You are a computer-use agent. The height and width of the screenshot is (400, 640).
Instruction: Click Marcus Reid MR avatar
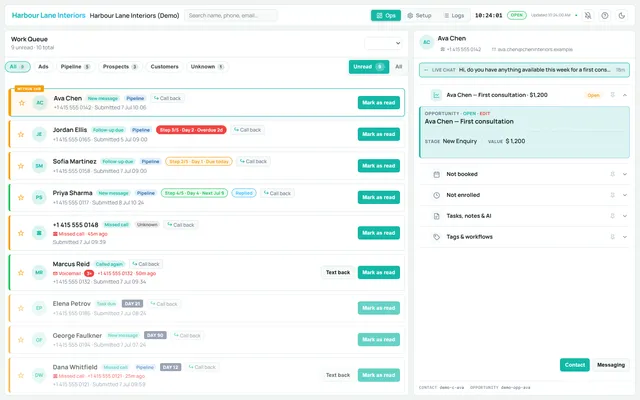39,273
